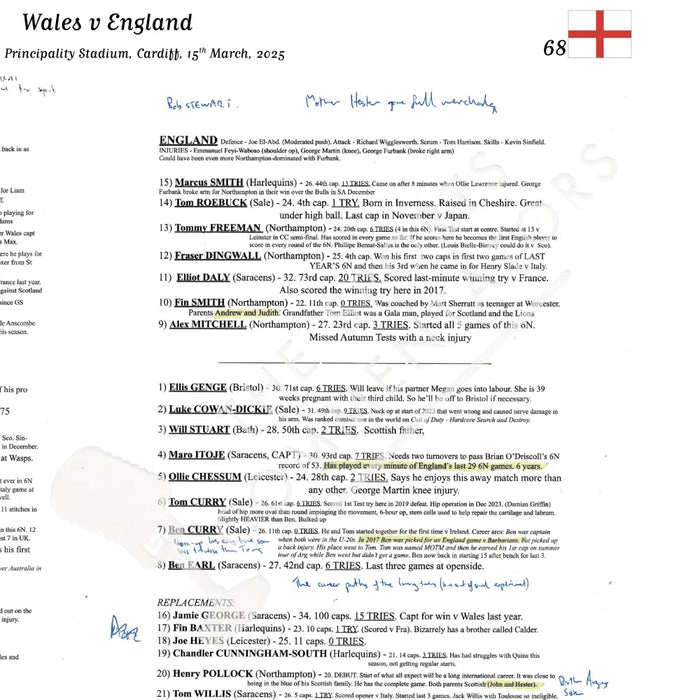Click handwritten 'career paths' note below Ben Earl
The image size is (700, 700).
[411, 583]
